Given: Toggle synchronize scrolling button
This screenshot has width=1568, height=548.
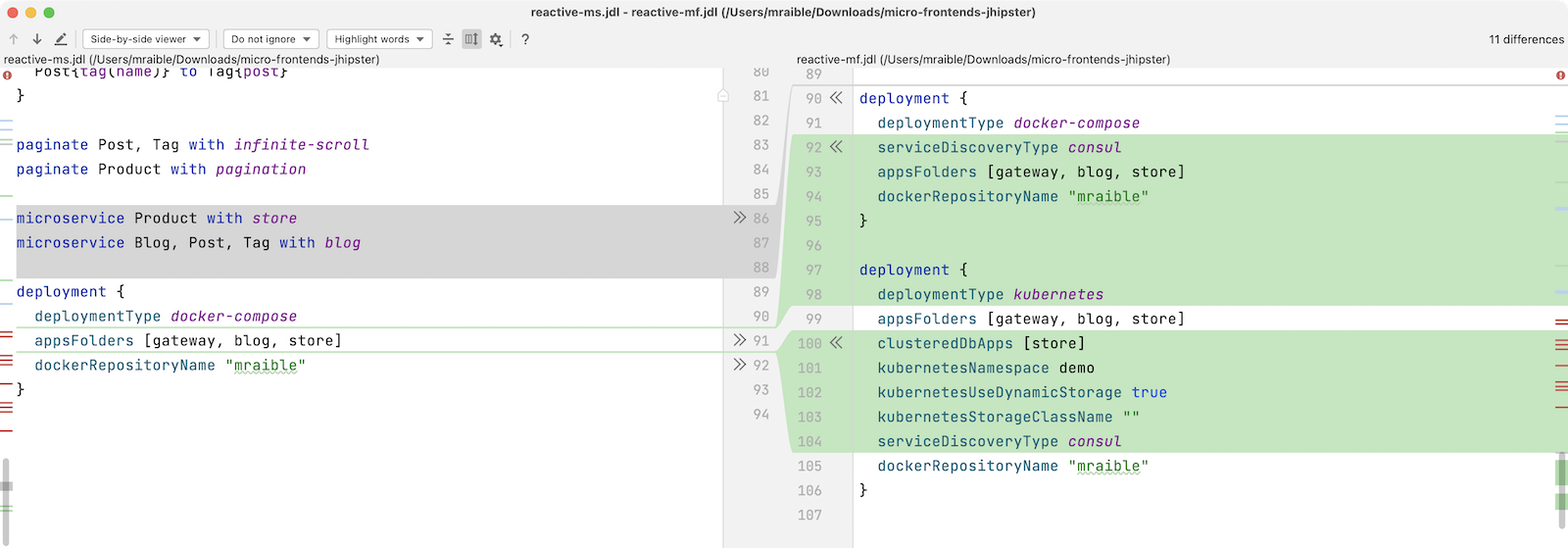Looking at the screenshot, I should point(471,39).
